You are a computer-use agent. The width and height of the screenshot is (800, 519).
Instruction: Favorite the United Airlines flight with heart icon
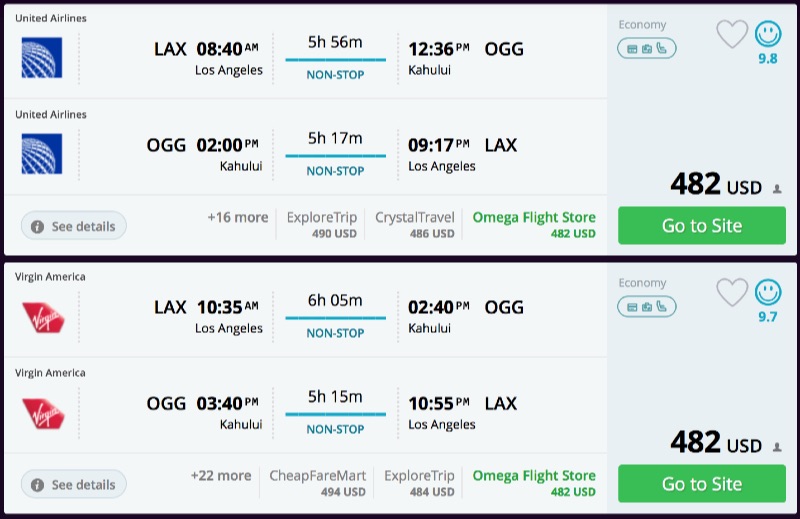732,35
